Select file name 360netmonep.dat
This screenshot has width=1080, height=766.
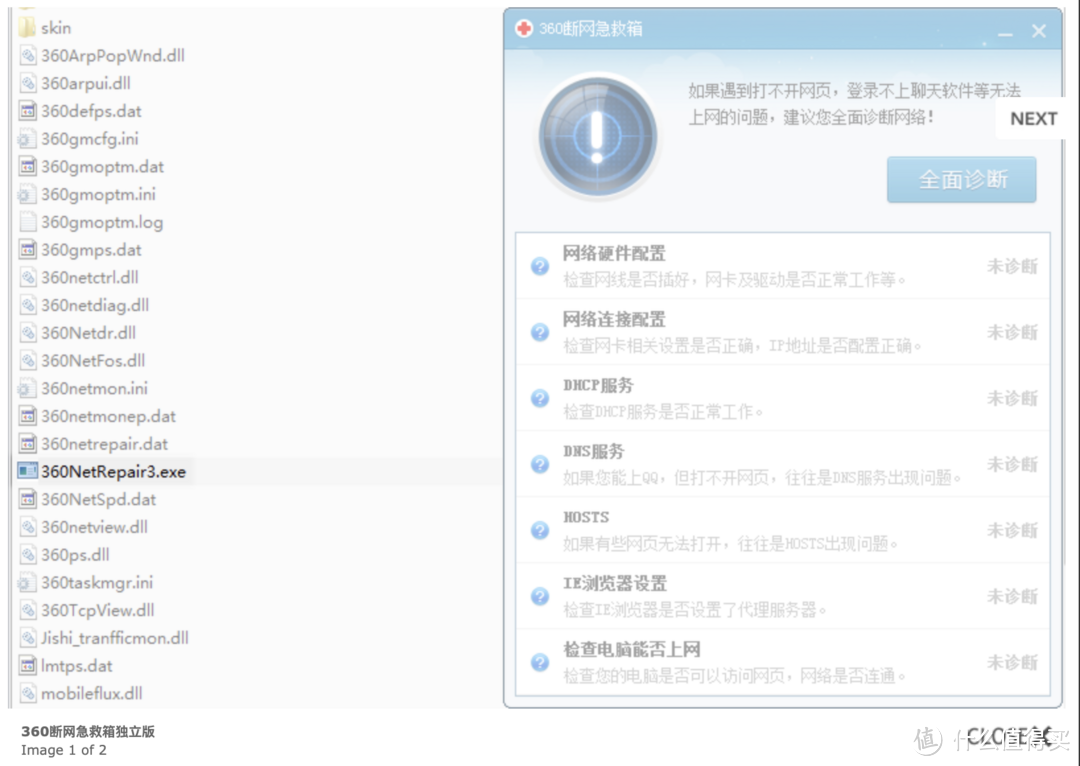108,416
